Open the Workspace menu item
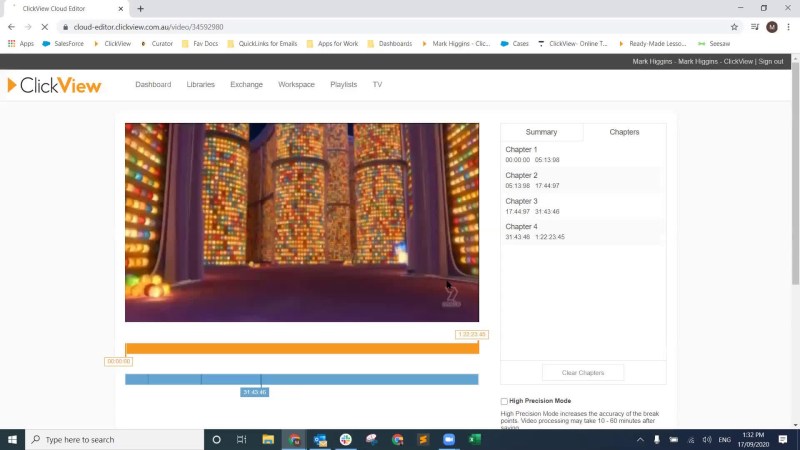Viewport: 800px width, 450px height. pyautogui.click(x=296, y=85)
